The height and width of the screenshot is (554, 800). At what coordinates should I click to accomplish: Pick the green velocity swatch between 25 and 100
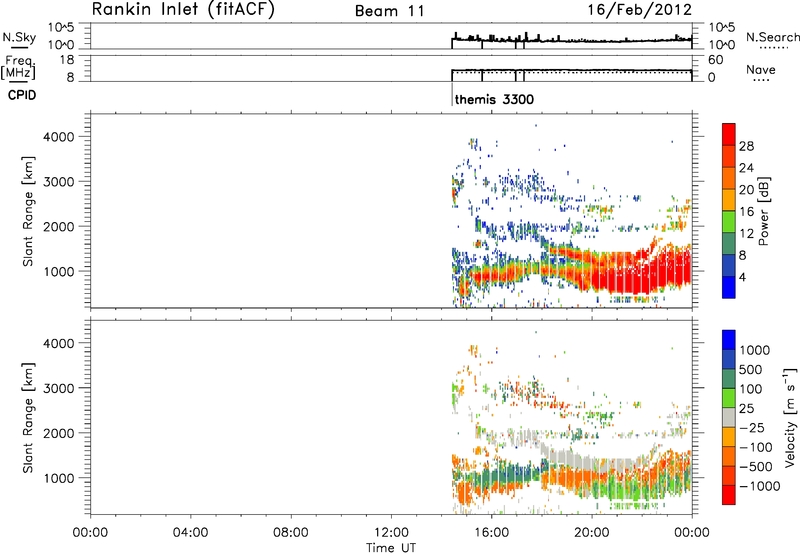tap(729, 398)
